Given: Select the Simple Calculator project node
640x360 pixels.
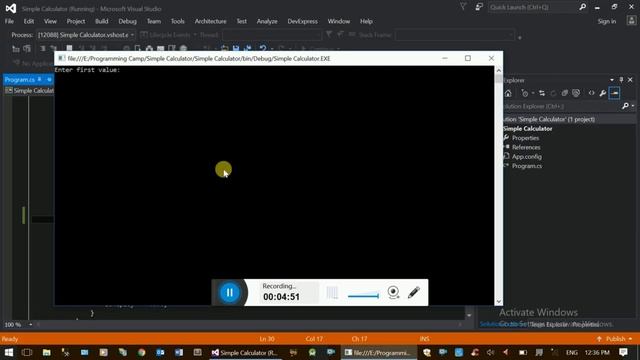Looking at the screenshot, I should pos(527,129).
